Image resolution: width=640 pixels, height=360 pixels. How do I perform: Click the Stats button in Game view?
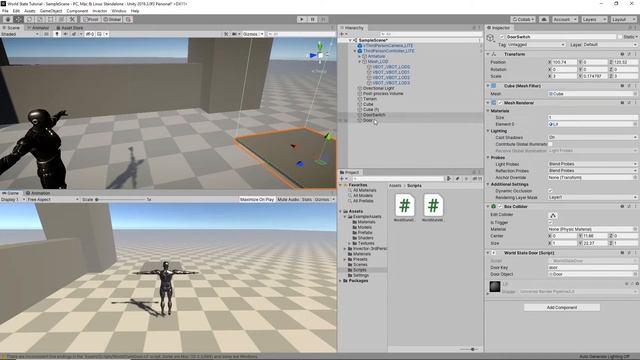[307, 200]
